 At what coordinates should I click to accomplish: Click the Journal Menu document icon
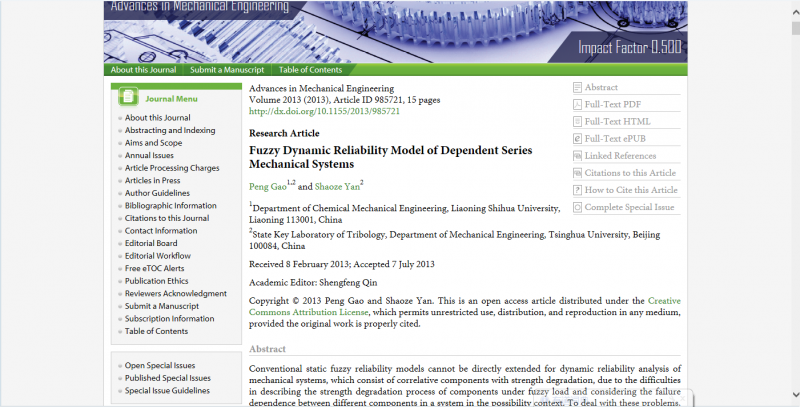(x=128, y=97)
